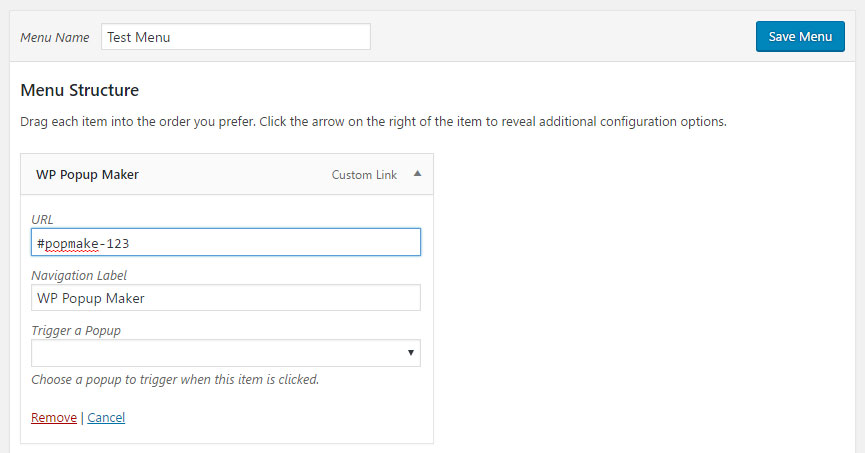This screenshot has height=453, width=865.
Task: Click the Custom Link type label
Action: click(364, 175)
